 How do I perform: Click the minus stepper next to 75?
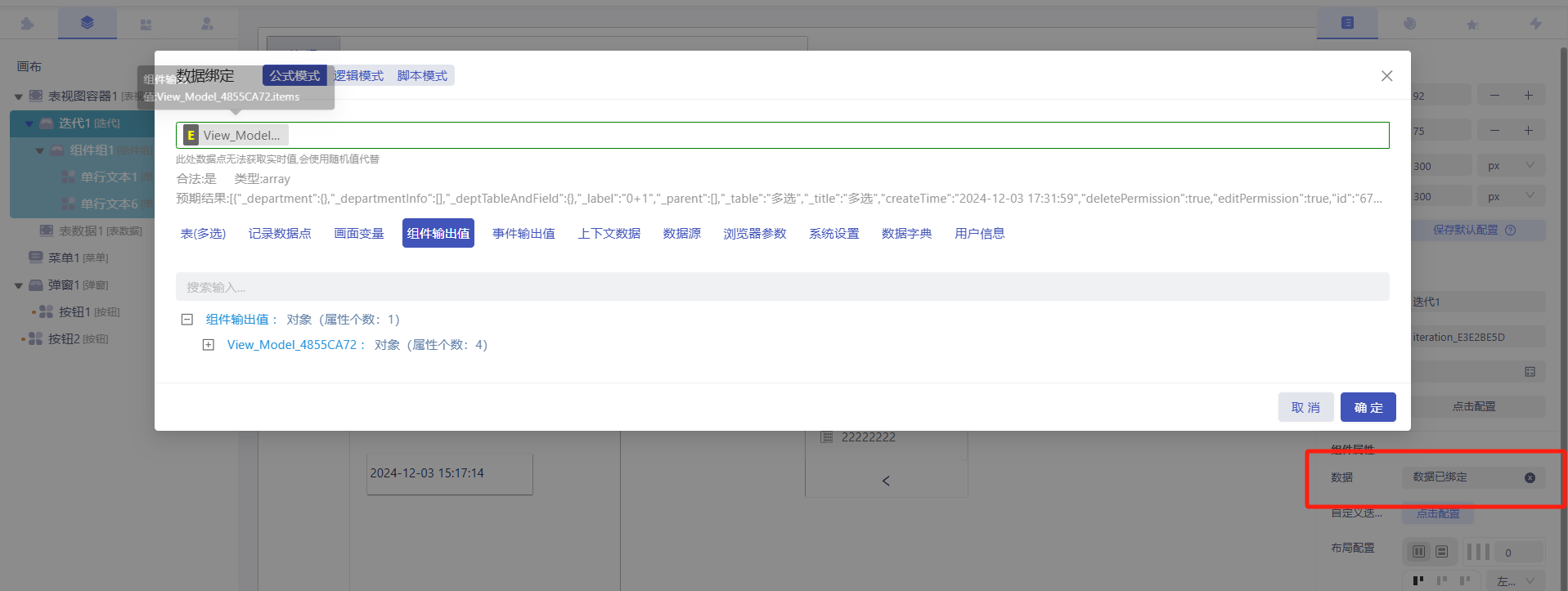pyautogui.click(x=1494, y=131)
